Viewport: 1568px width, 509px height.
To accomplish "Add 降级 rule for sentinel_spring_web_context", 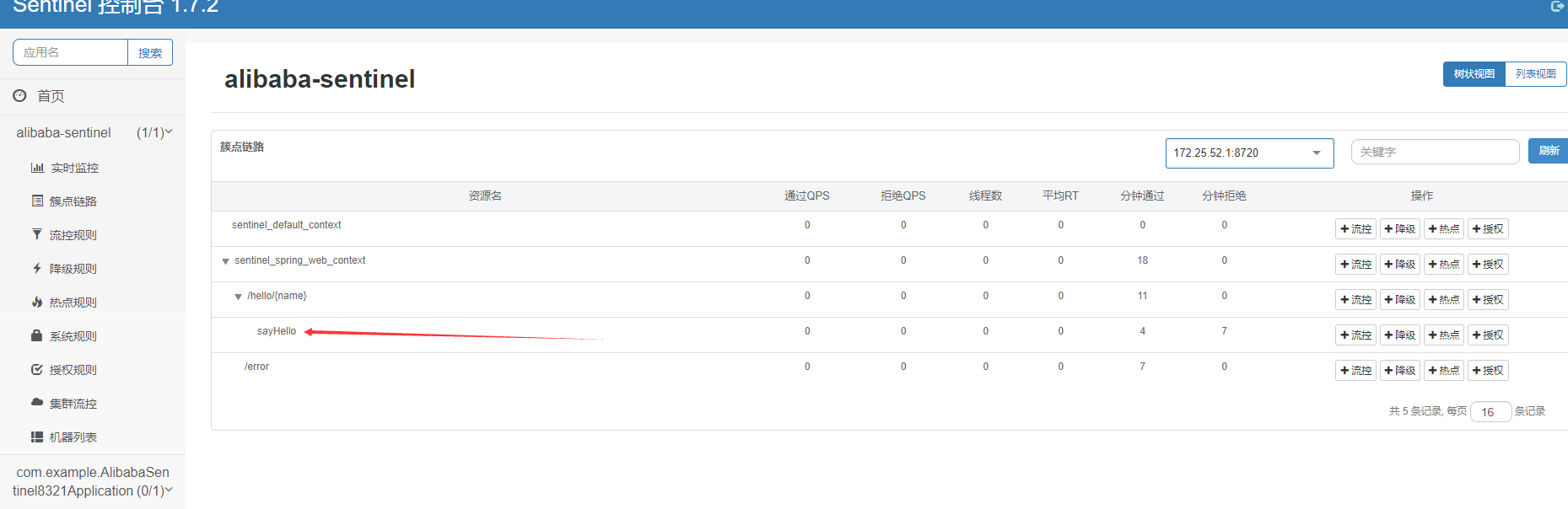I will (x=1400, y=265).
